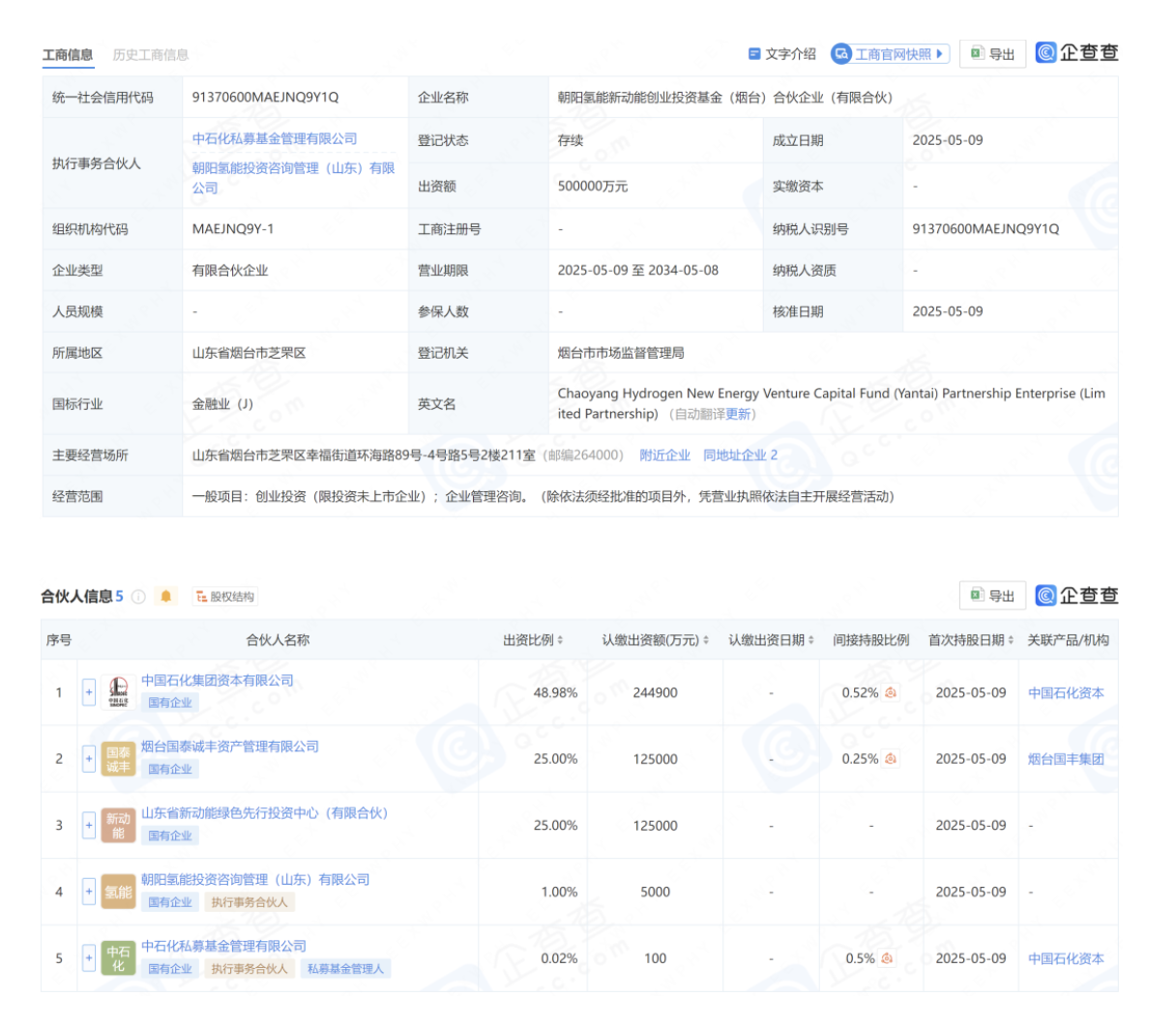The width and height of the screenshot is (1176, 1027).
Task: Click 金融业（J）industry value
Action: click(x=222, y=404)
